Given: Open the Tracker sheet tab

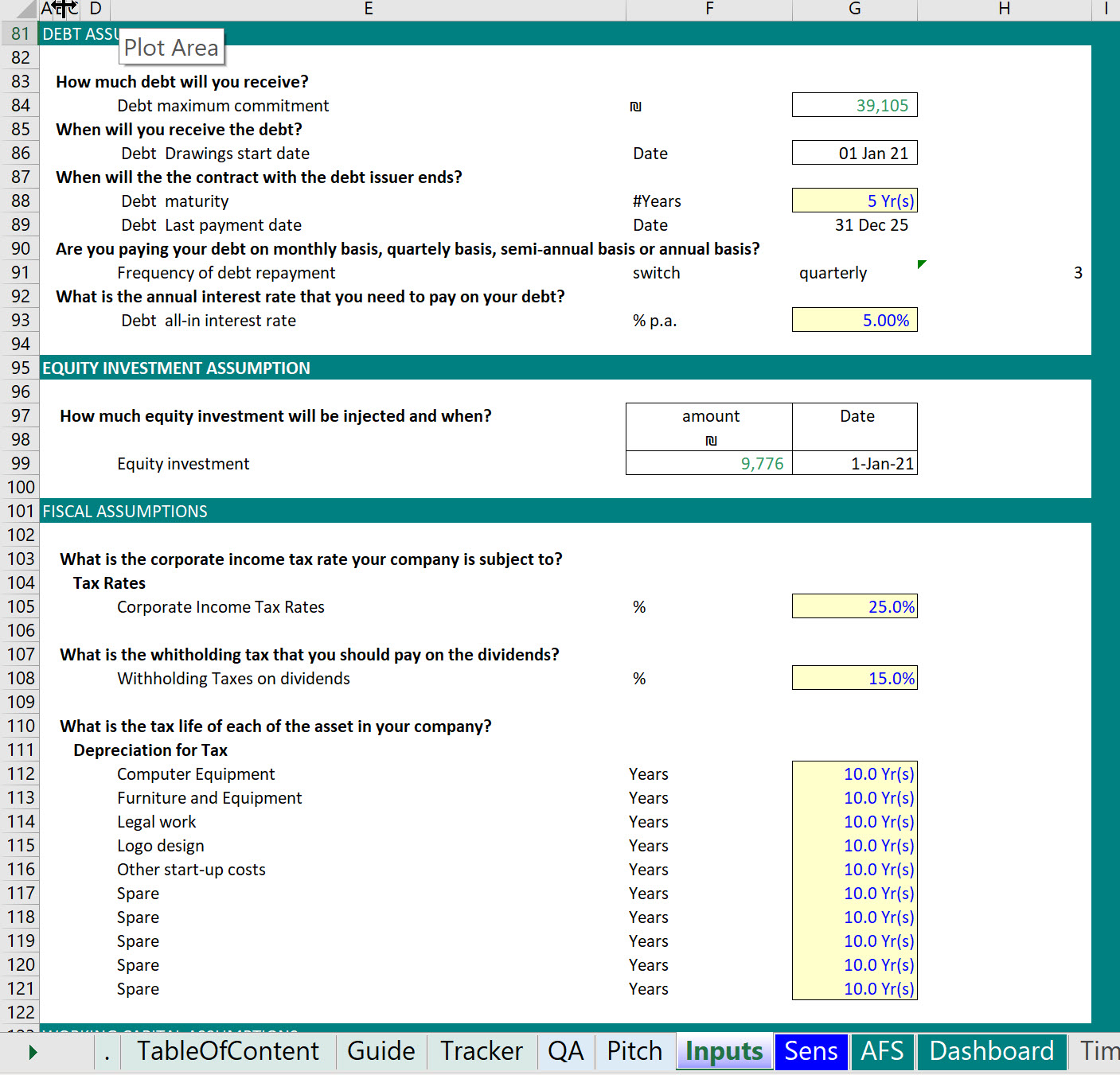Looking at the screenshot, I should 482,1051.
